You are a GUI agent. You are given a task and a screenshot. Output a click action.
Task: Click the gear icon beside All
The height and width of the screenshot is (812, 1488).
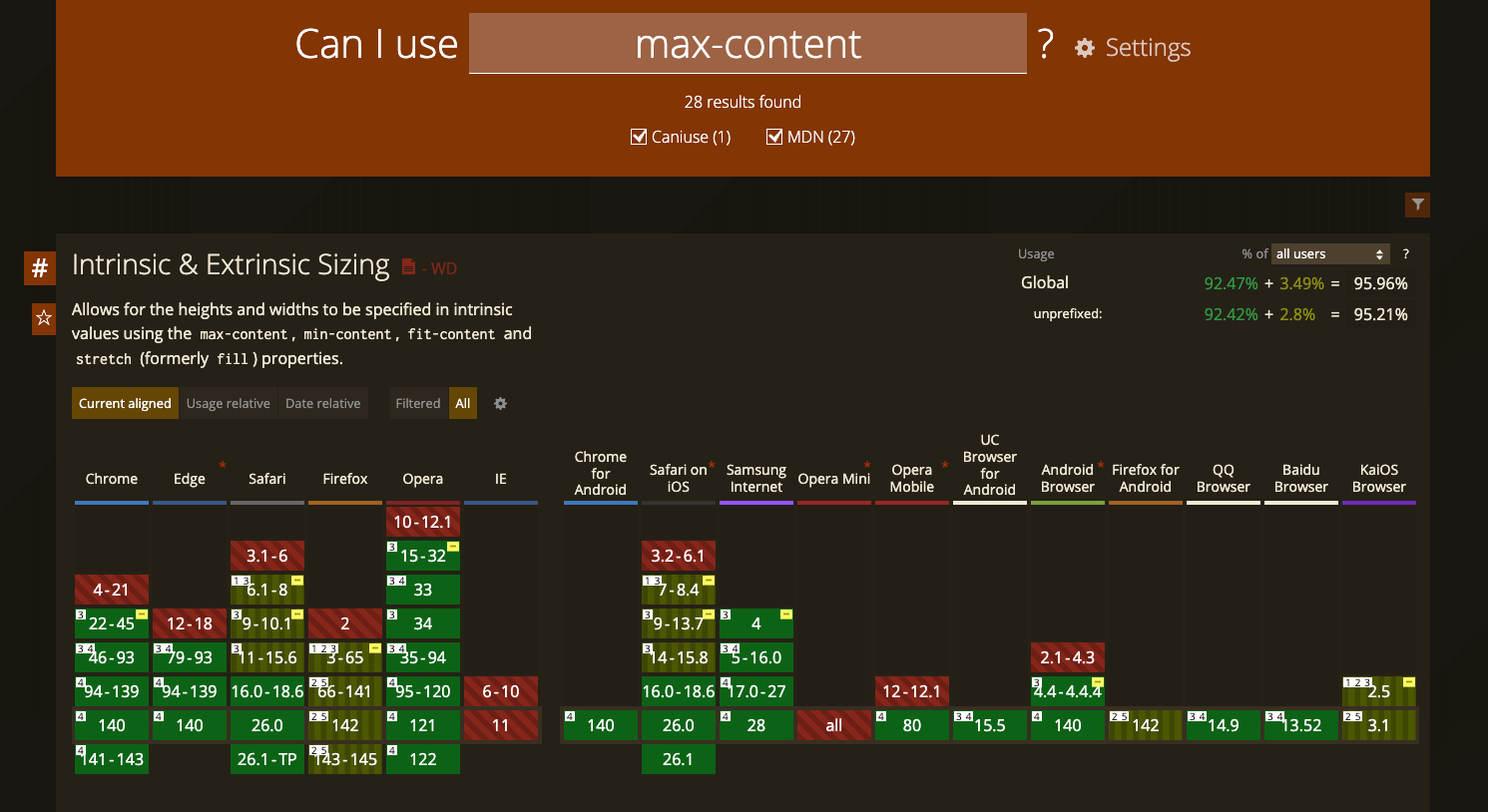[501, 404]
